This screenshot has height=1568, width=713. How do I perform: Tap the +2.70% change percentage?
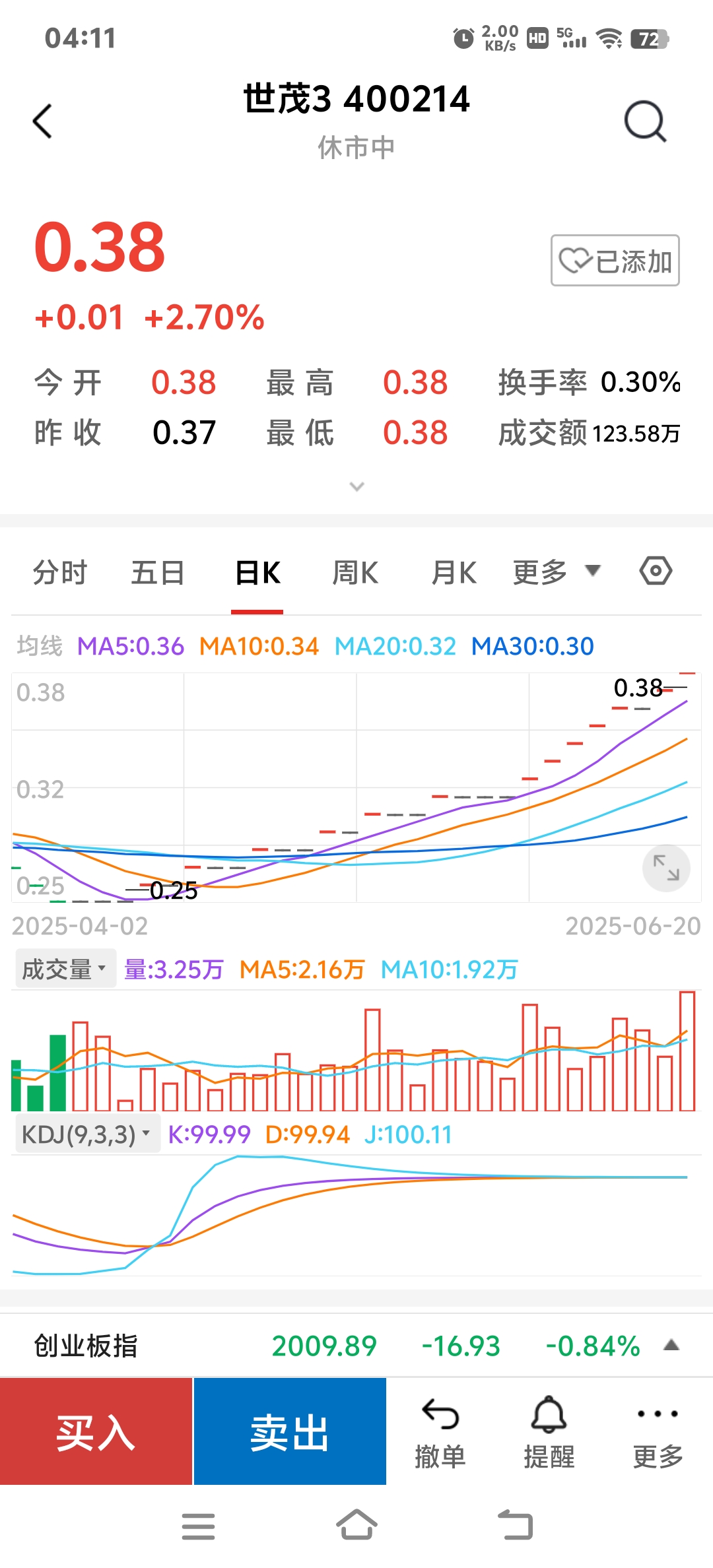[204, 317]
